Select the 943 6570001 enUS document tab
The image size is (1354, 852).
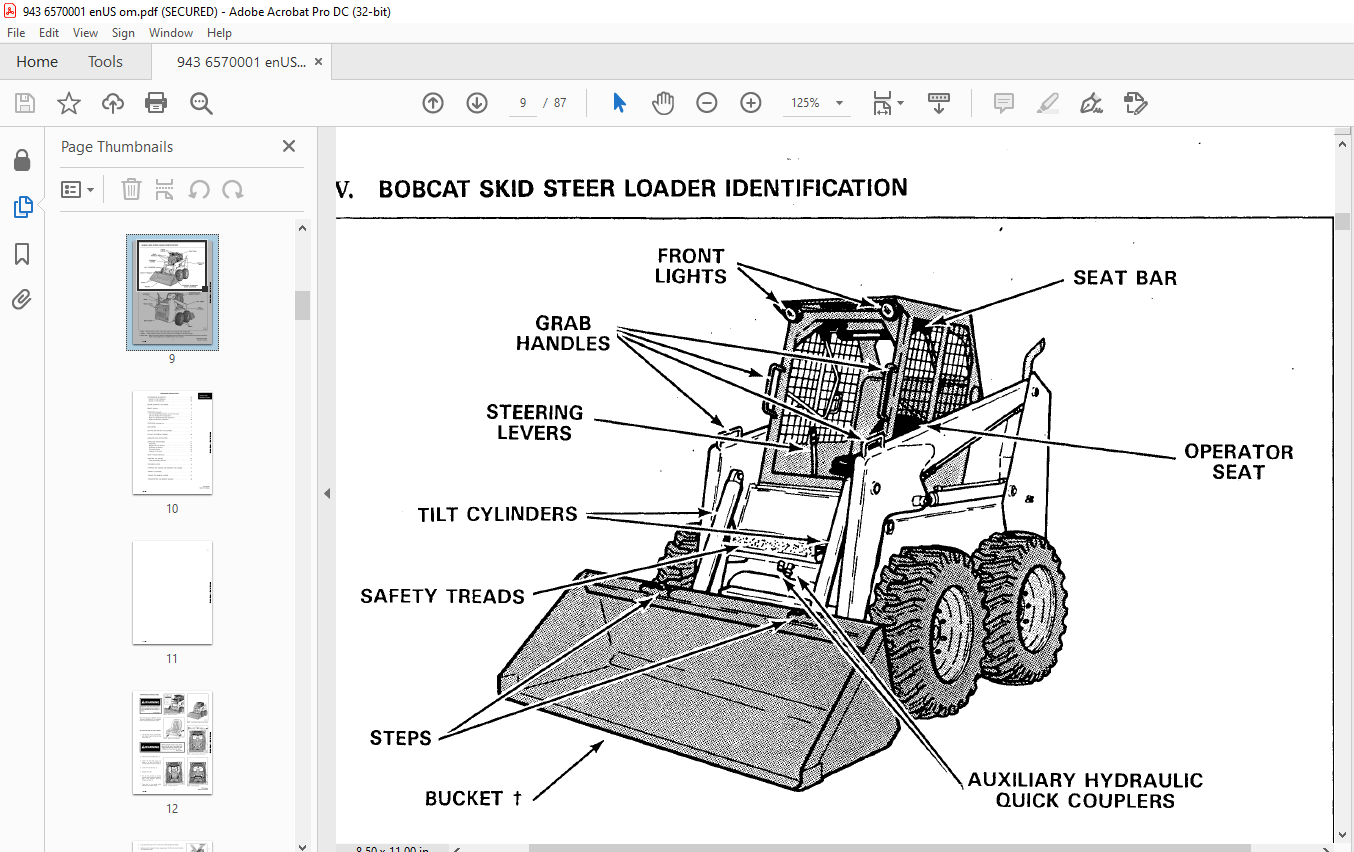coord(240,62)
